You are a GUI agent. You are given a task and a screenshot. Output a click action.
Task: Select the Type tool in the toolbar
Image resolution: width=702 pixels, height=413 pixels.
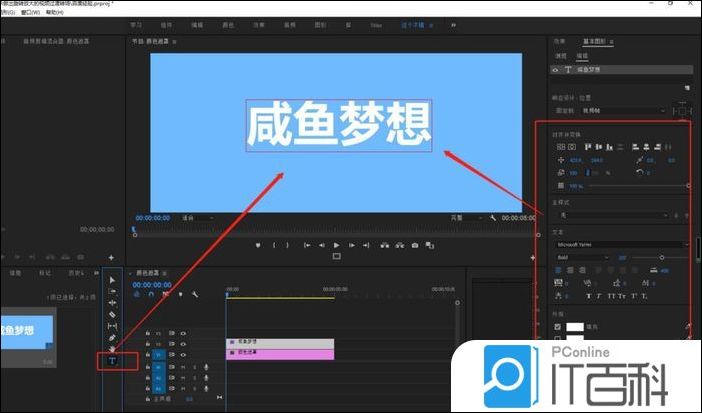pos(112,360)
